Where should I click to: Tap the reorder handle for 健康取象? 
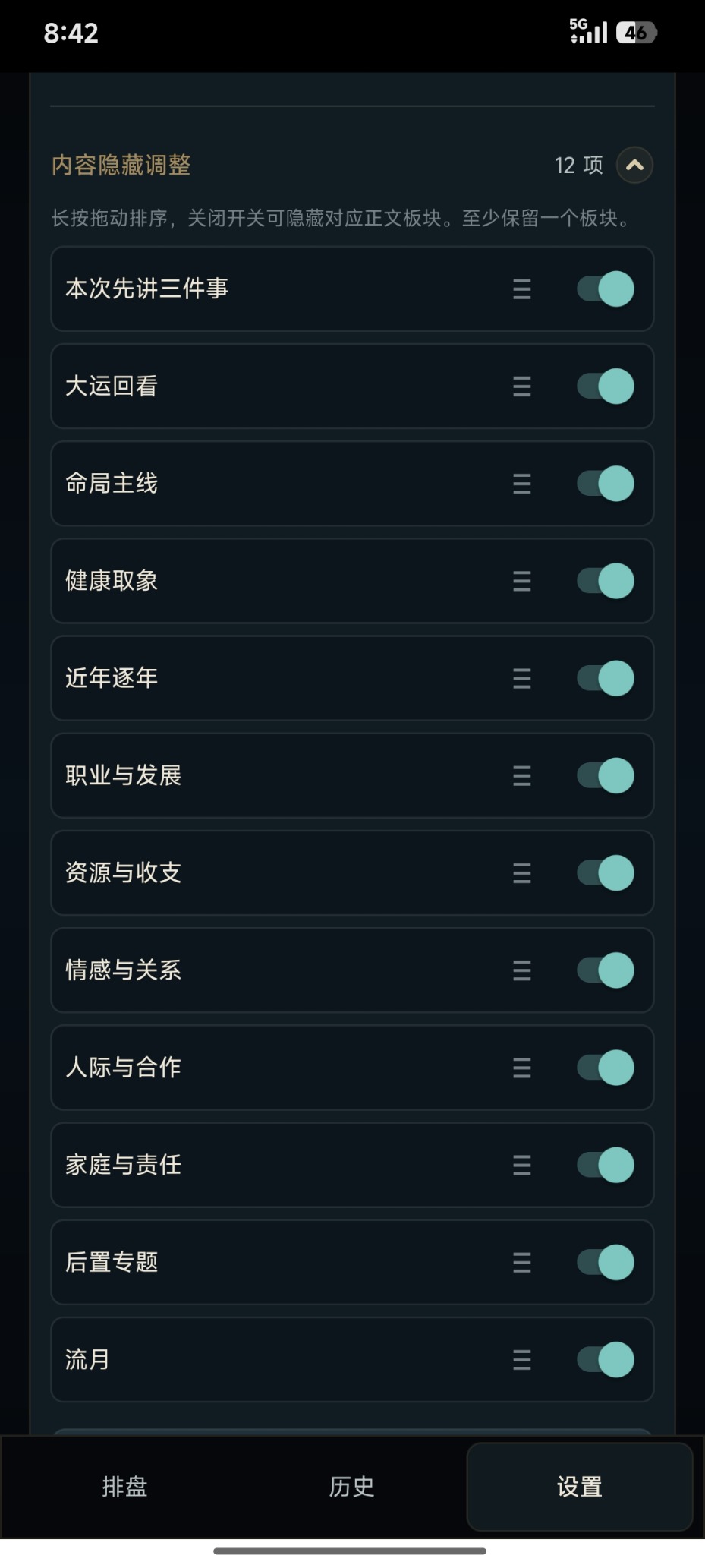point(522,581)
